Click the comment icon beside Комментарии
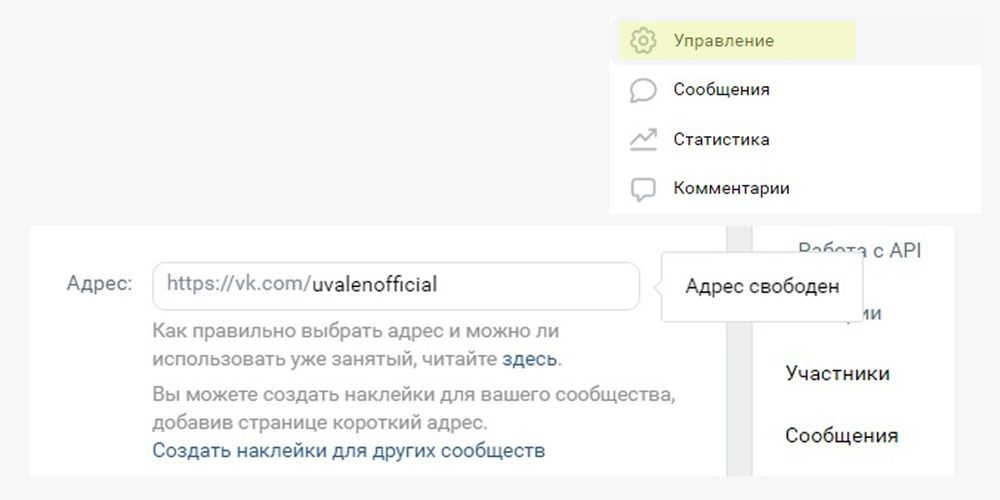The image size is (1000, 500). [643, 189]
